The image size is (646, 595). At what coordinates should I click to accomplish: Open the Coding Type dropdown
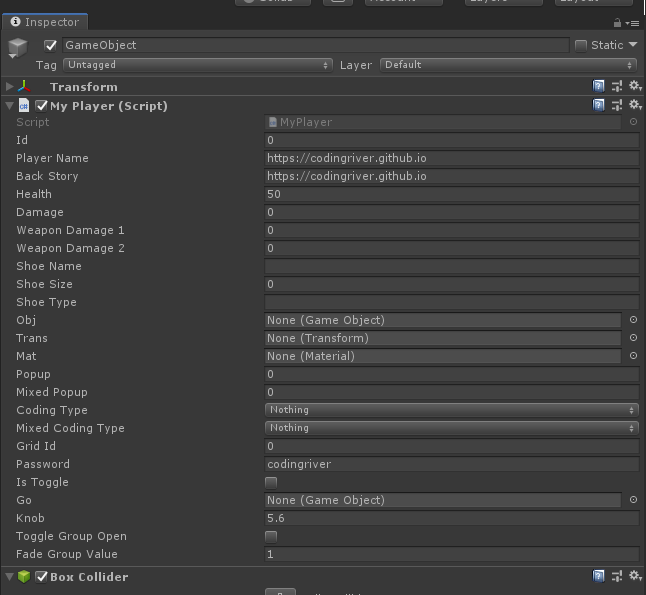point(452,410)
